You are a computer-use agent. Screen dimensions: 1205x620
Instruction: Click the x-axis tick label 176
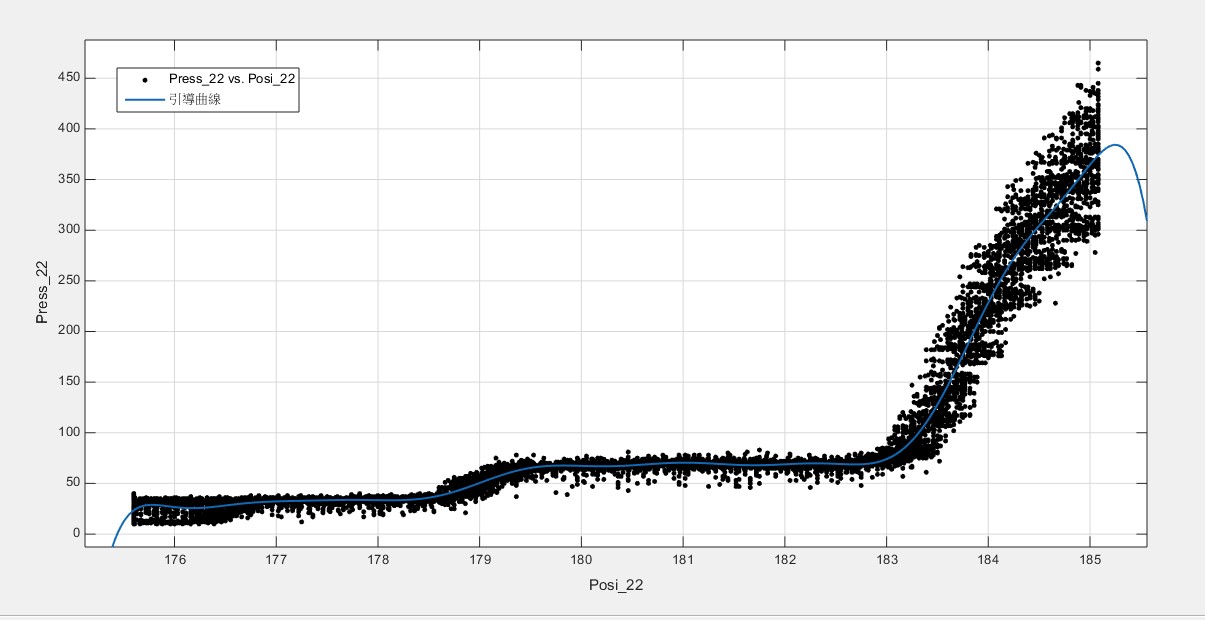[175, 558]
